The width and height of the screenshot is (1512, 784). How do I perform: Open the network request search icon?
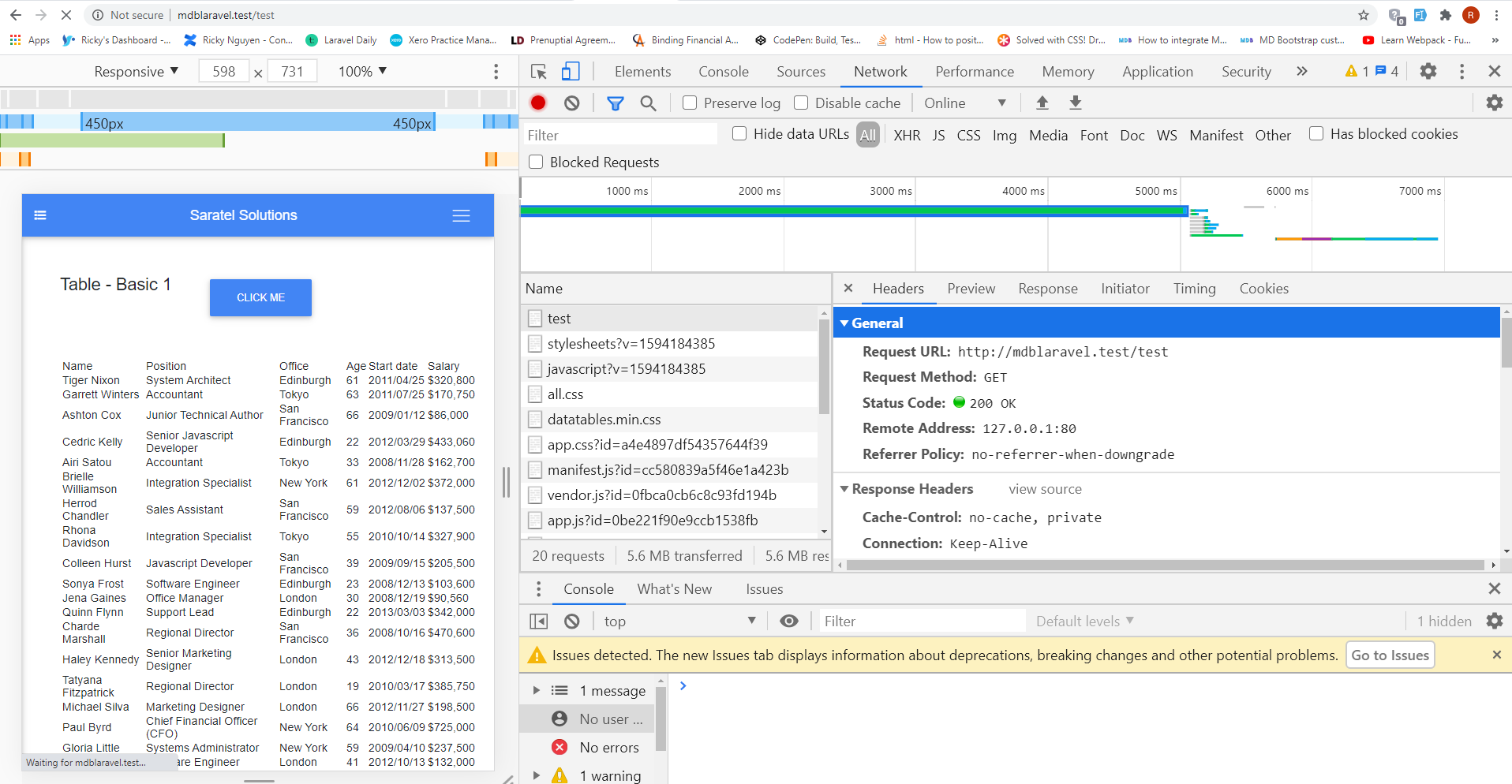(648, 103)
